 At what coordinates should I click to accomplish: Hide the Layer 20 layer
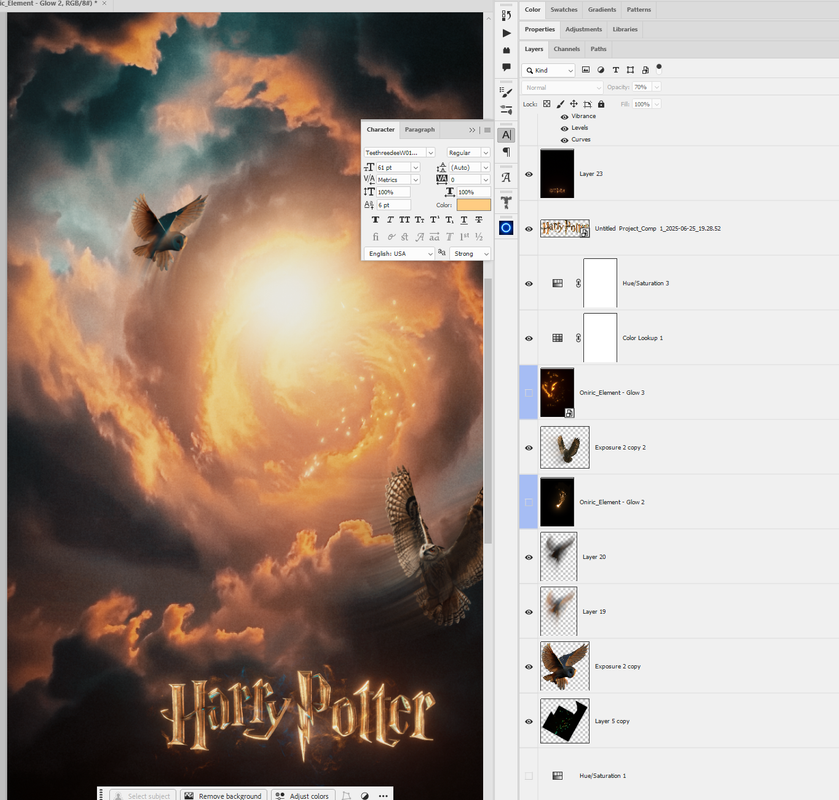(529, 557)
